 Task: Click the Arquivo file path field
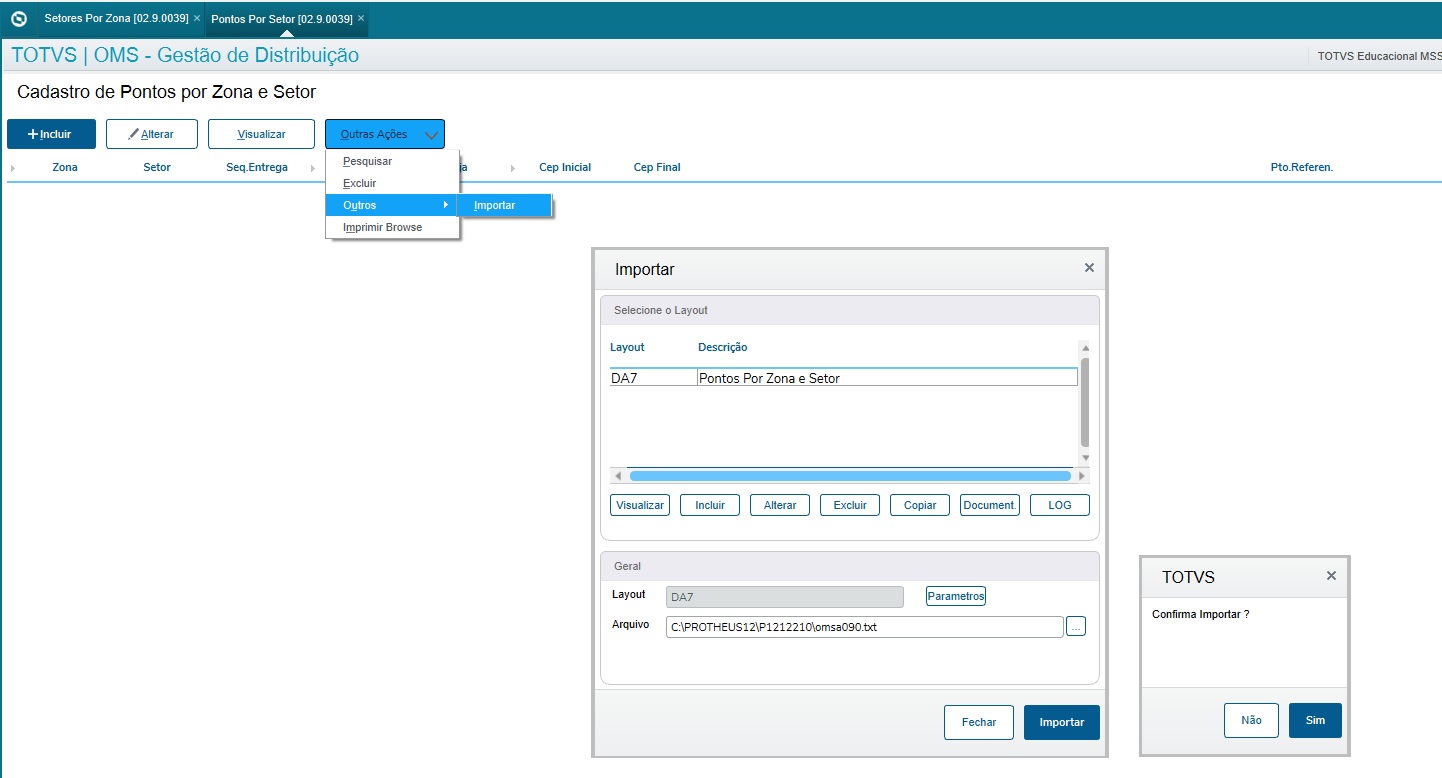(864, 627)
